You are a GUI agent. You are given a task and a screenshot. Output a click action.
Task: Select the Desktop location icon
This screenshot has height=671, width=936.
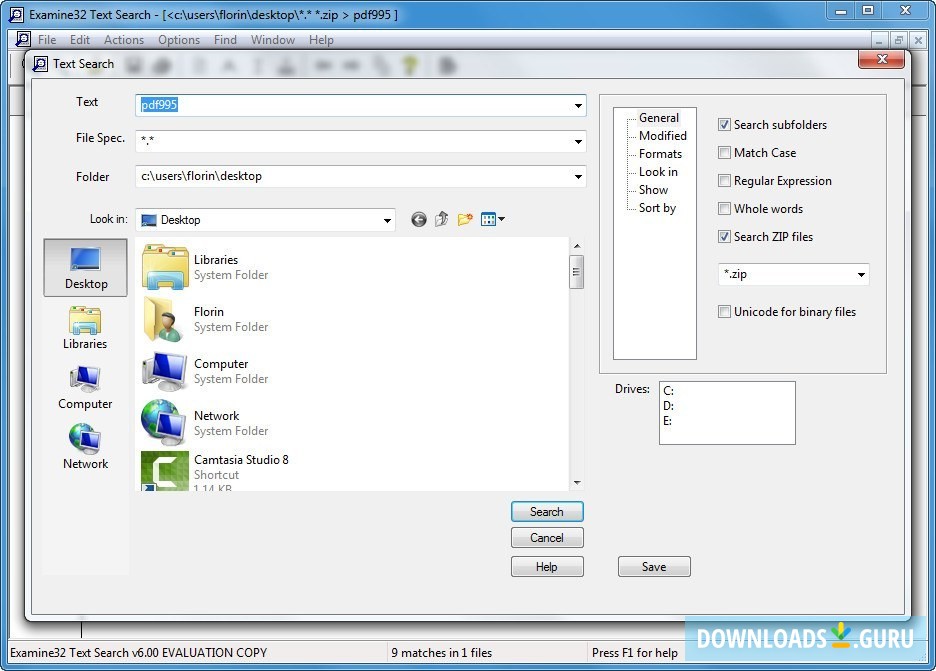[85, 267]
